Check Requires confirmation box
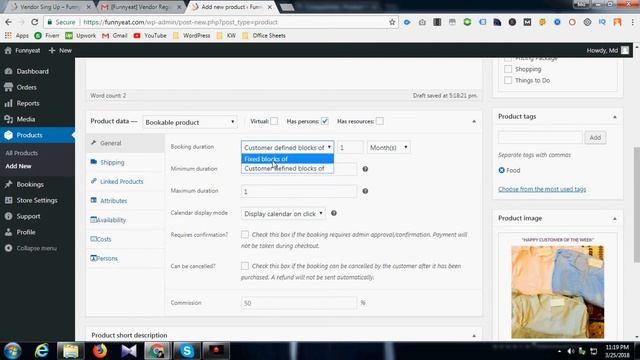Viewport: 640px width, 360px height. [x=245, y=234]
